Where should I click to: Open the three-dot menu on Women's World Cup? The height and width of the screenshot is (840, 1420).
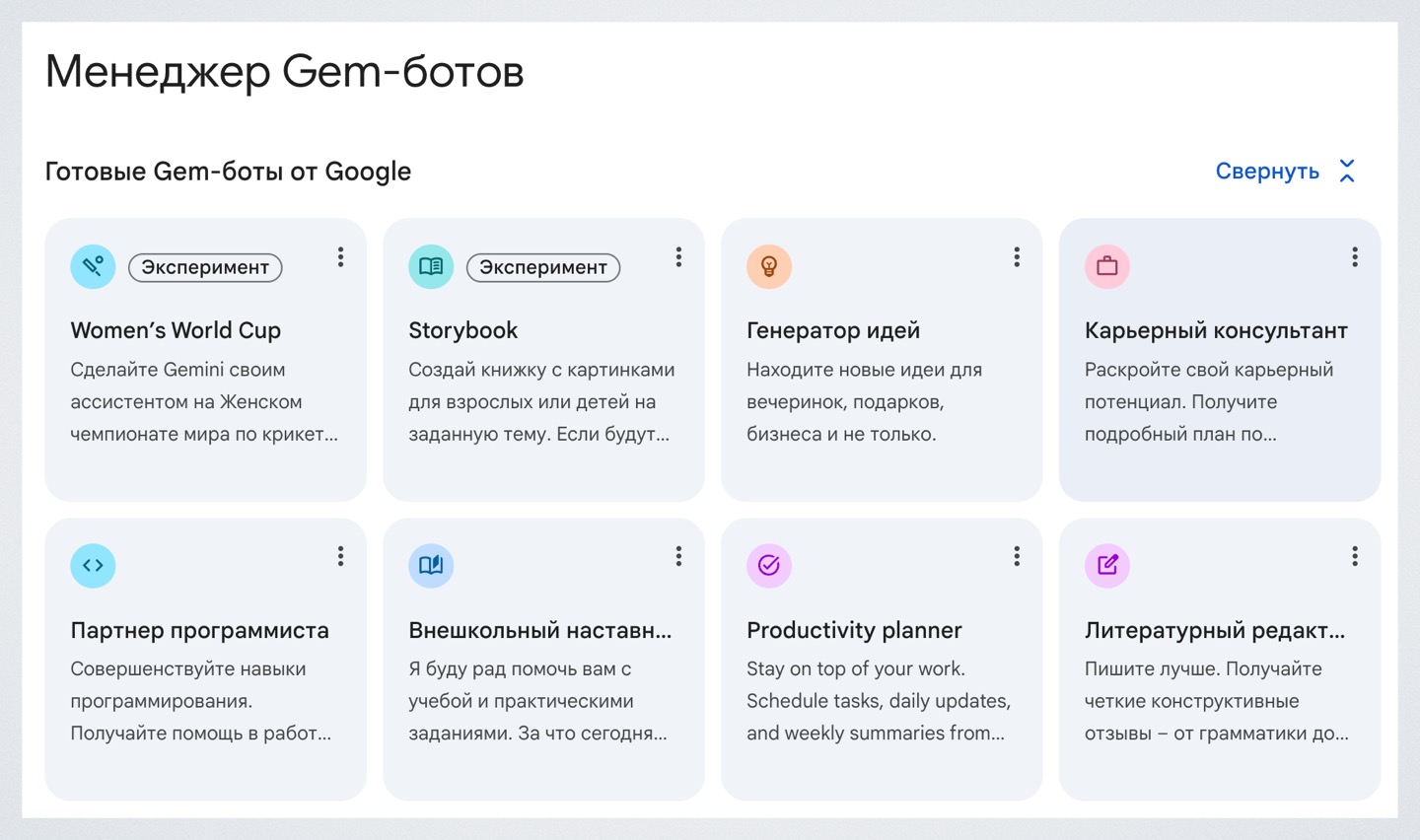340,257
